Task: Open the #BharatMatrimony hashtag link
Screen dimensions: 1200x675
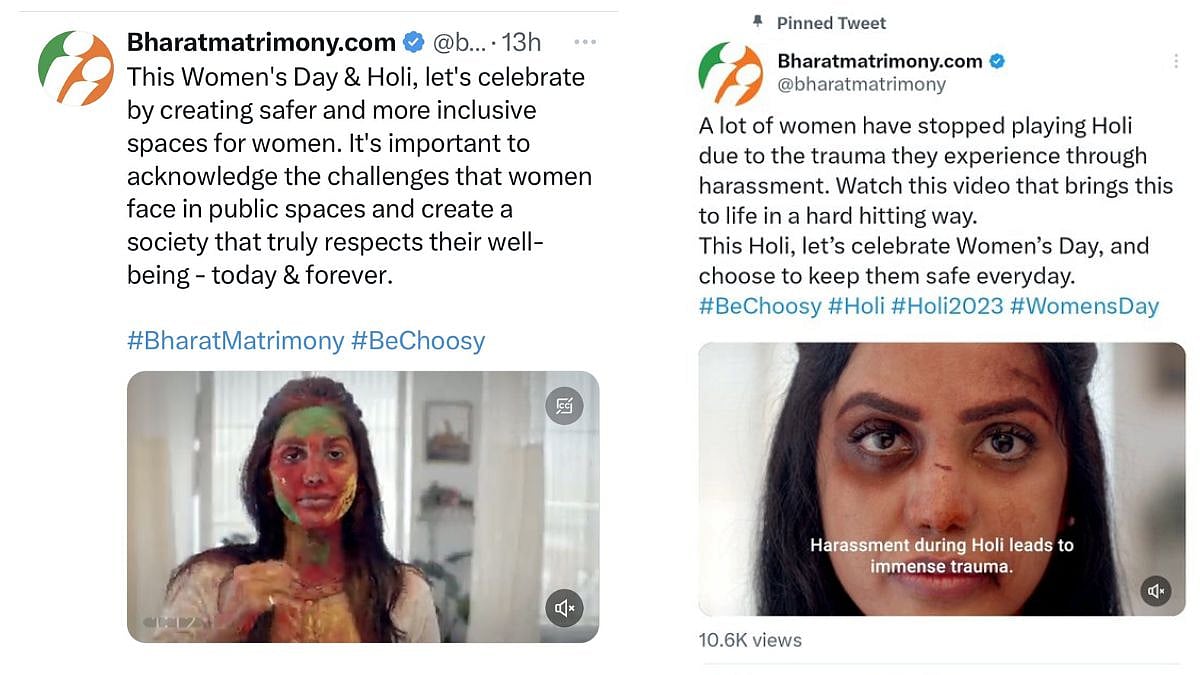Action: coord(235,341)
